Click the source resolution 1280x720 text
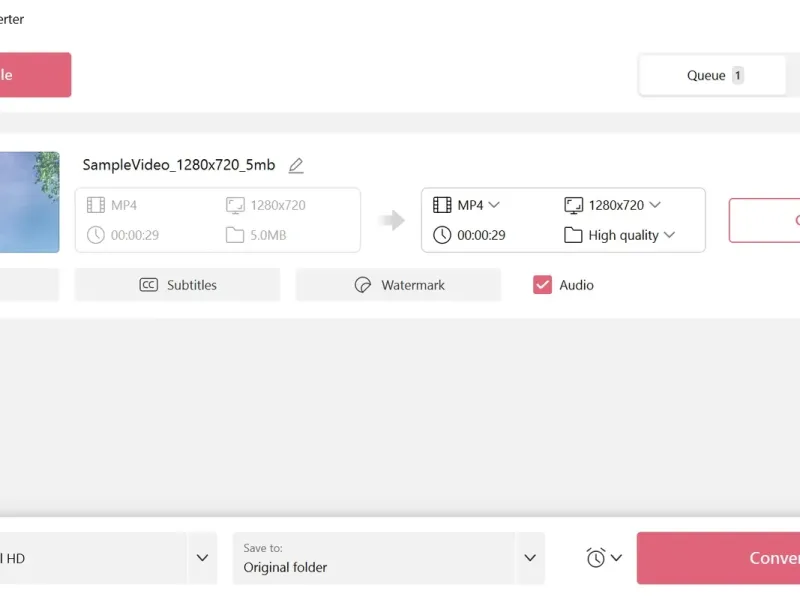This screenshot has width=800, height=600. pyautogui.click(x=278, y=205)
